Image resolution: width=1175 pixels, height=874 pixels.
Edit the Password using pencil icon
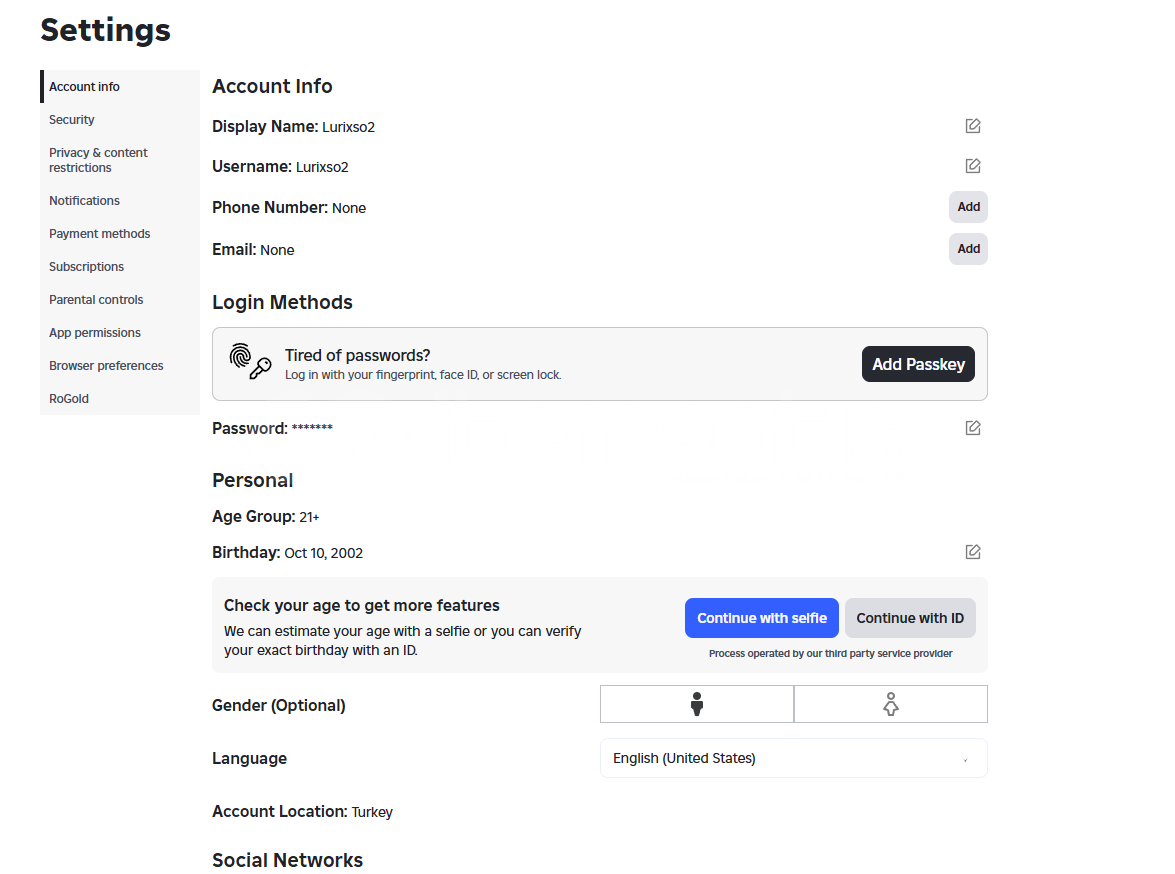[x=973, y=428]
